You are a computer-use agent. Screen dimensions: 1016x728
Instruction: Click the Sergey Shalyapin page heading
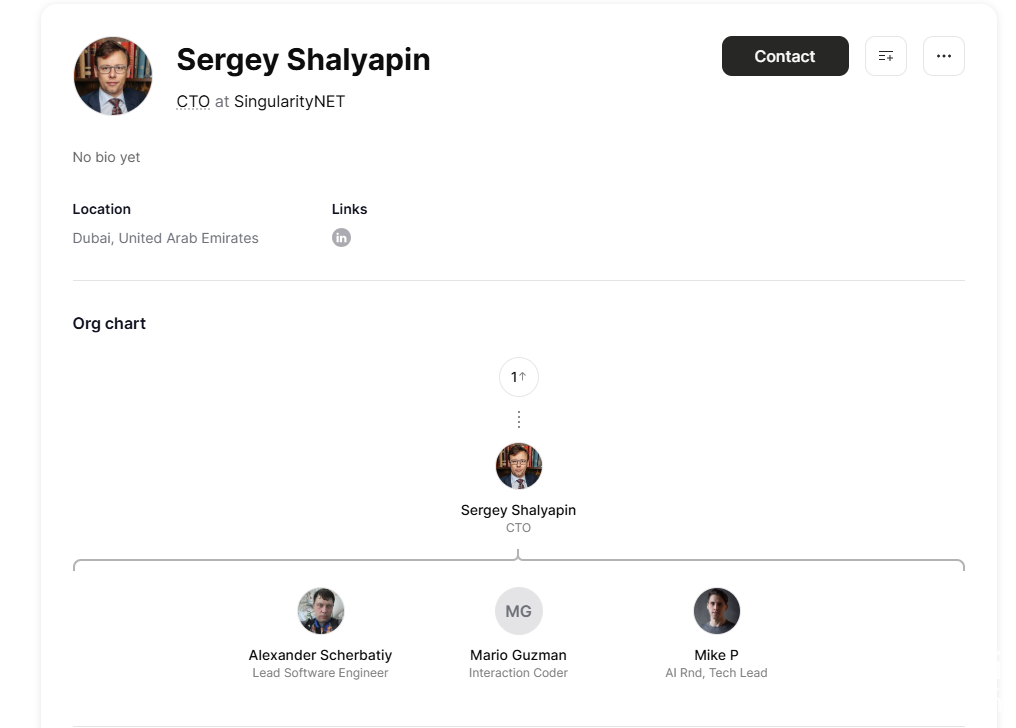pos(303,60)
